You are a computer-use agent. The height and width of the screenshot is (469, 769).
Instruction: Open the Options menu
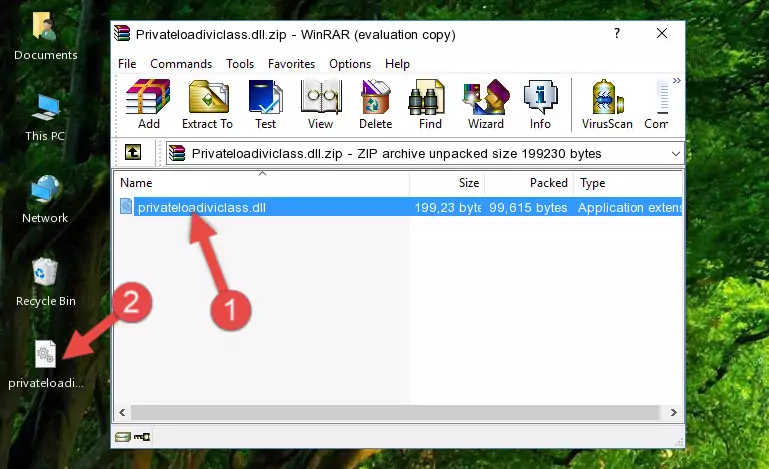(350, 64)
